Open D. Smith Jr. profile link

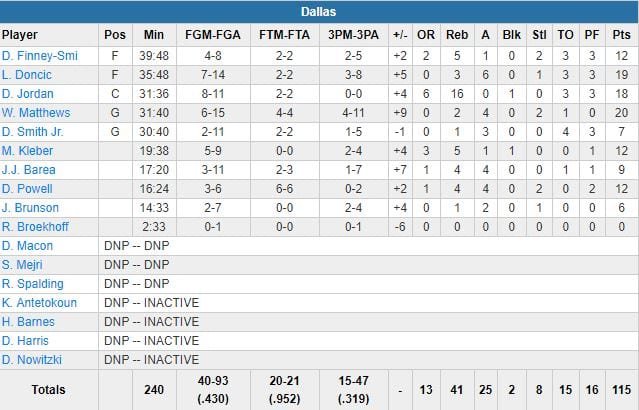34,132
